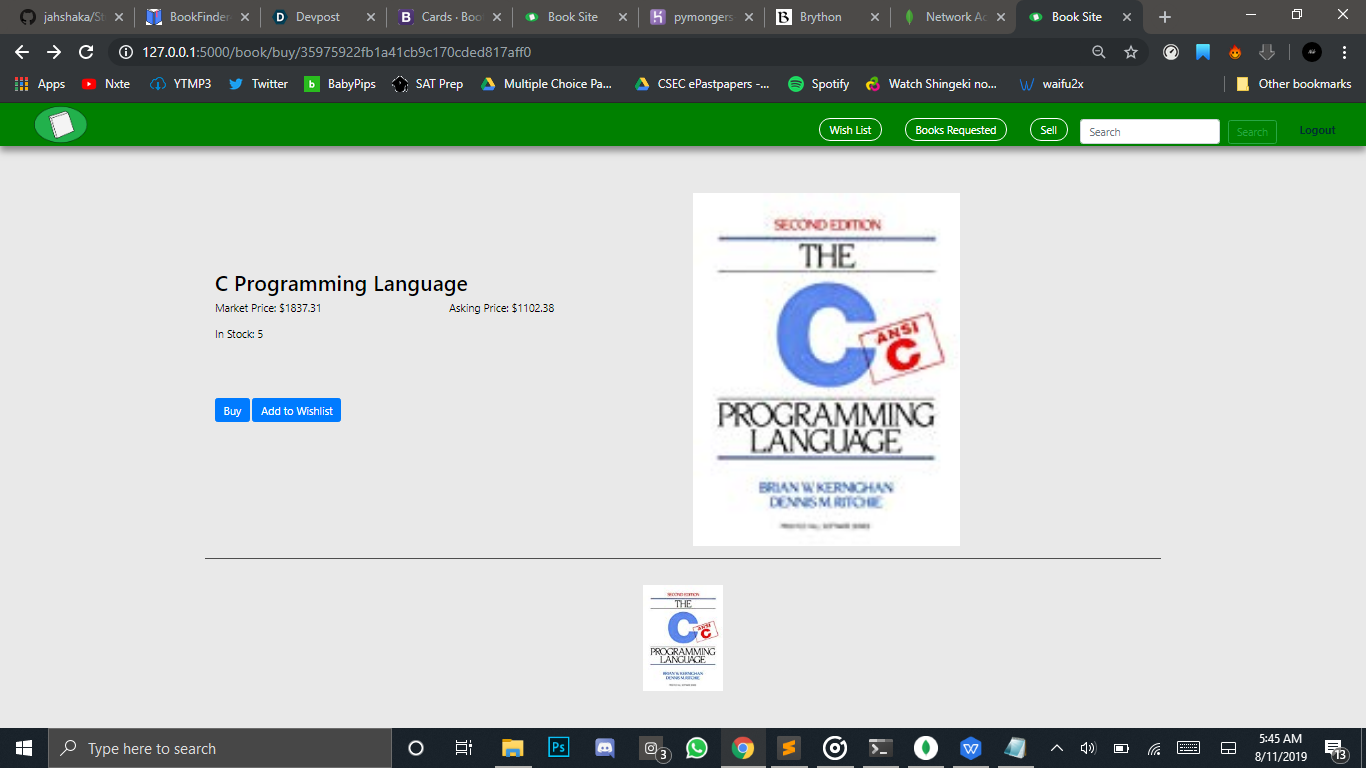Open Instagram app in taskbar
The width and height of the screenshot is (1366, 768).
click(652, 748)
